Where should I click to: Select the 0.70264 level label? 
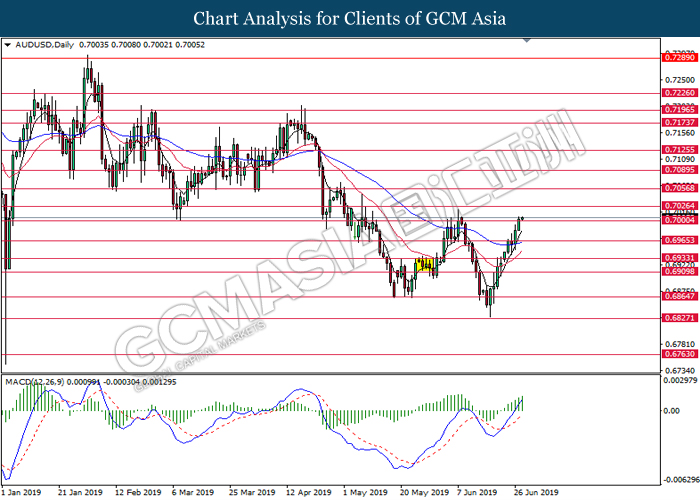(x=680, y=206)
